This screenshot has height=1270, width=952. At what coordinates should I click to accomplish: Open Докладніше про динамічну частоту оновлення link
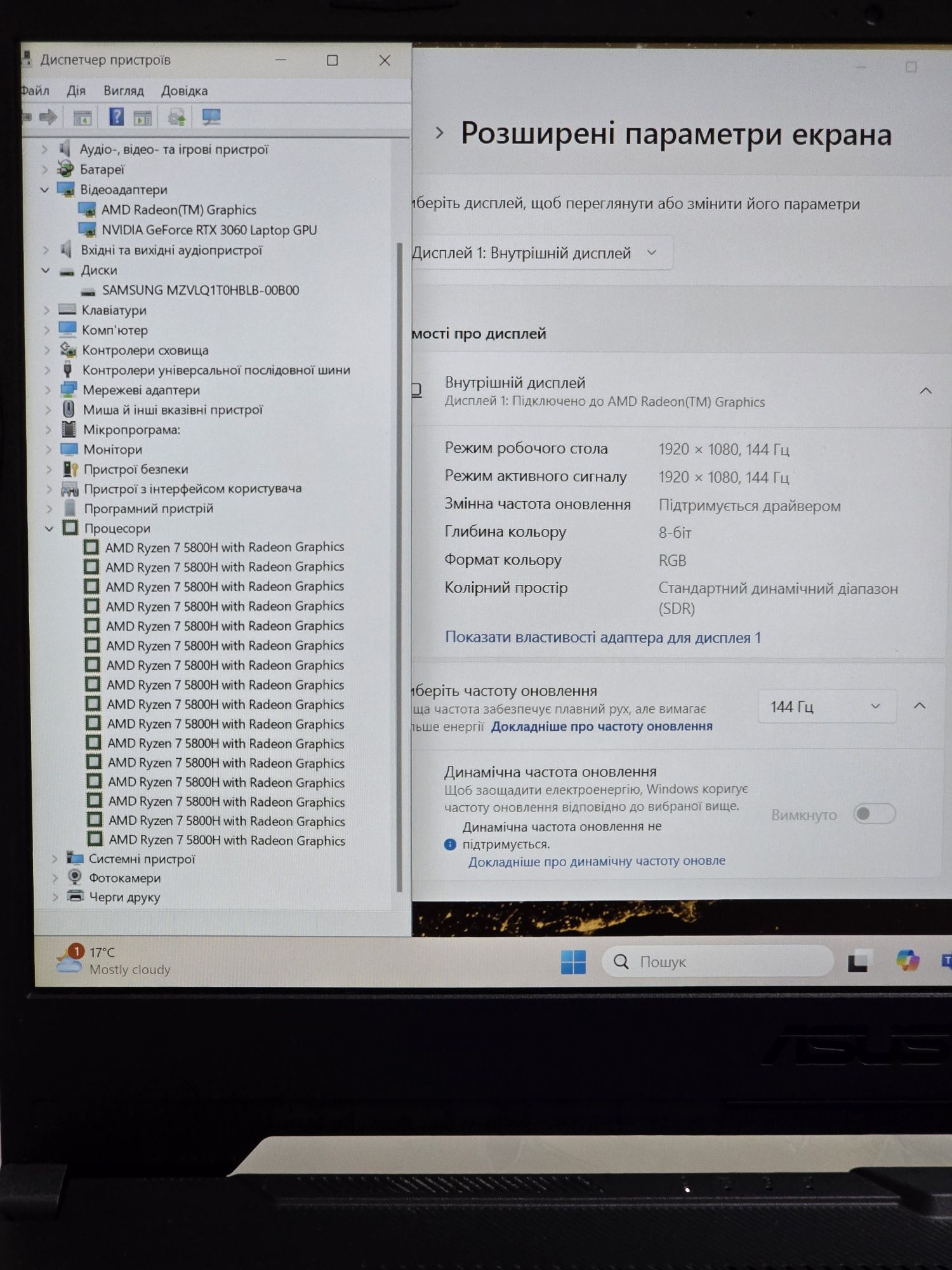597,861
